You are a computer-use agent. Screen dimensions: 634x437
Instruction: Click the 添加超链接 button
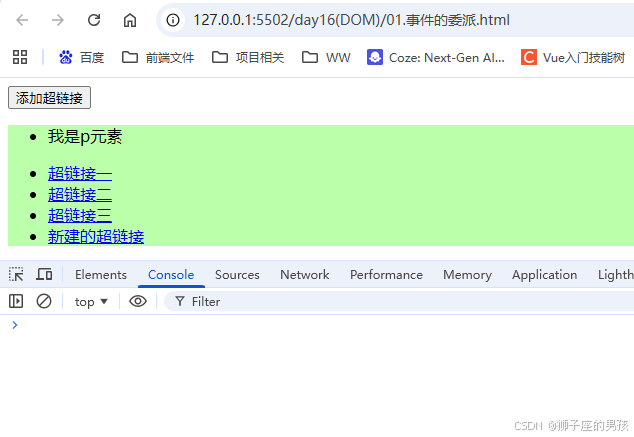click(x=49, y=97)
